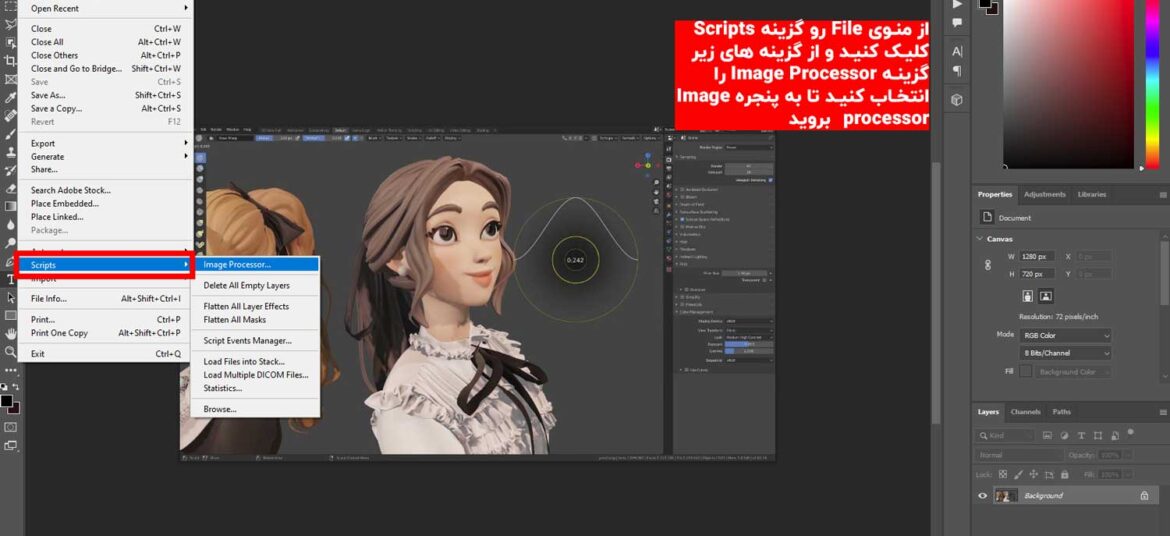Select the Hand tool
1170x536 pixels.
[10, 333]
